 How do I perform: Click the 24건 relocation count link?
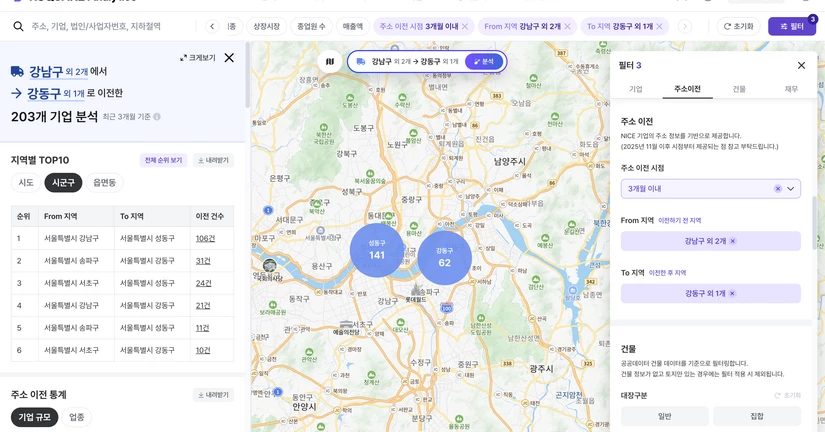click(203, 283)
